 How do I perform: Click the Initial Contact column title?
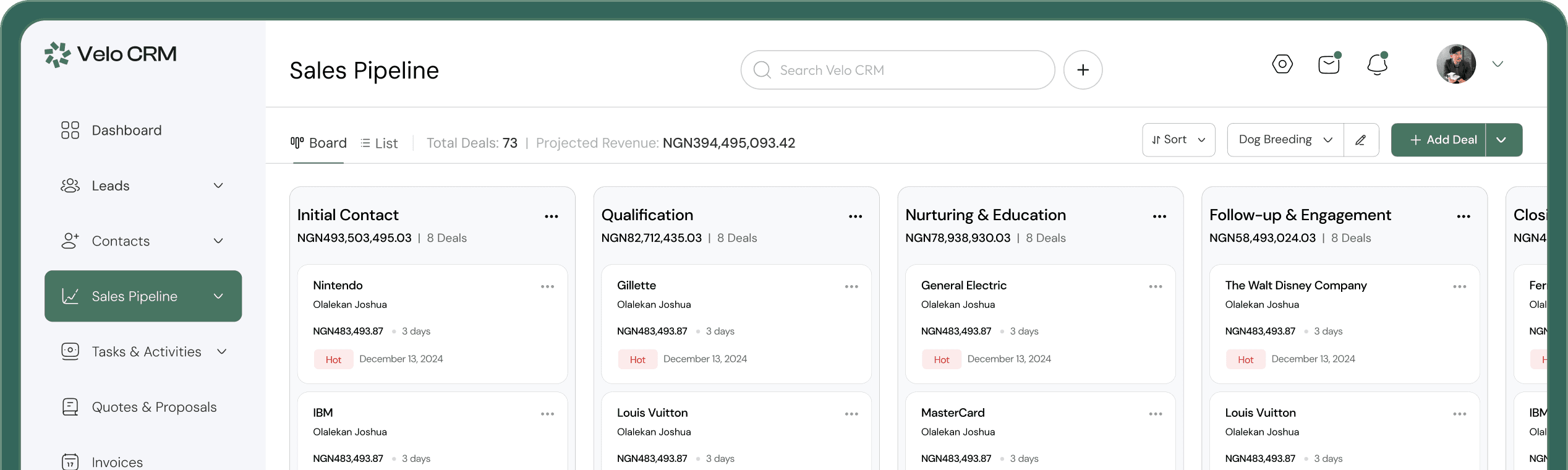point(348,215)
